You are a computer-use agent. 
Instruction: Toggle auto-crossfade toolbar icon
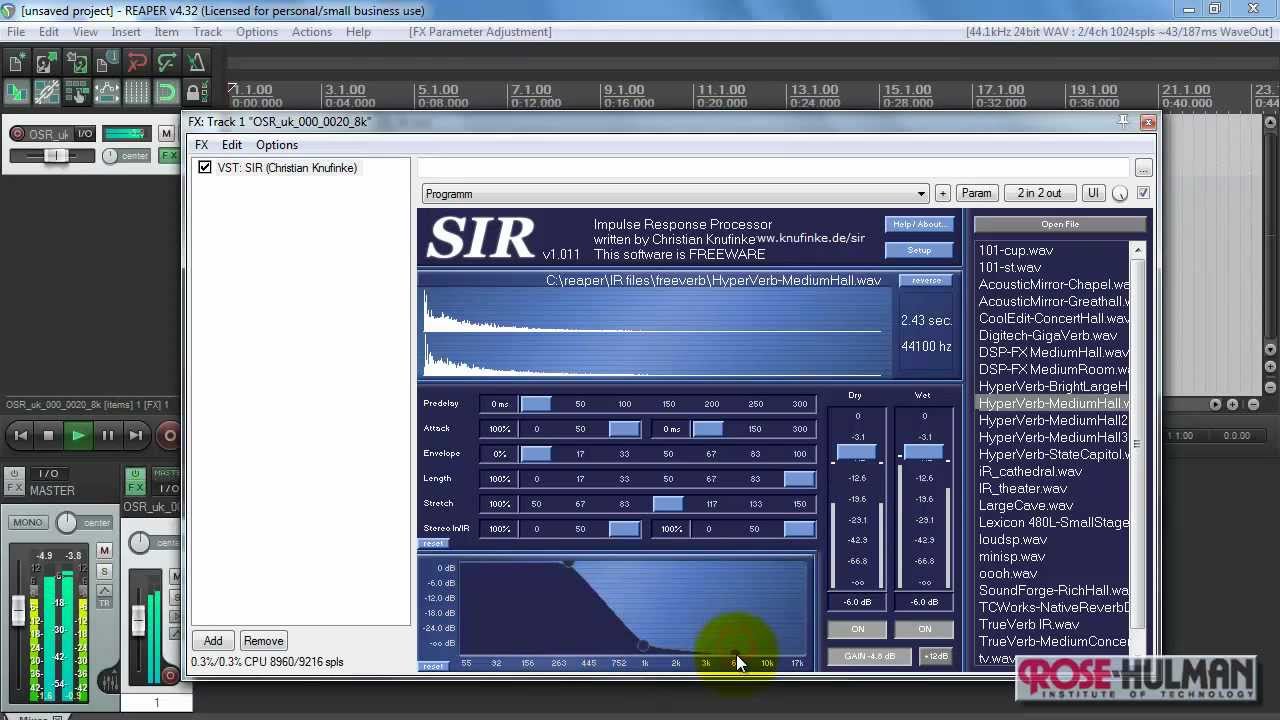click(16, 92)
